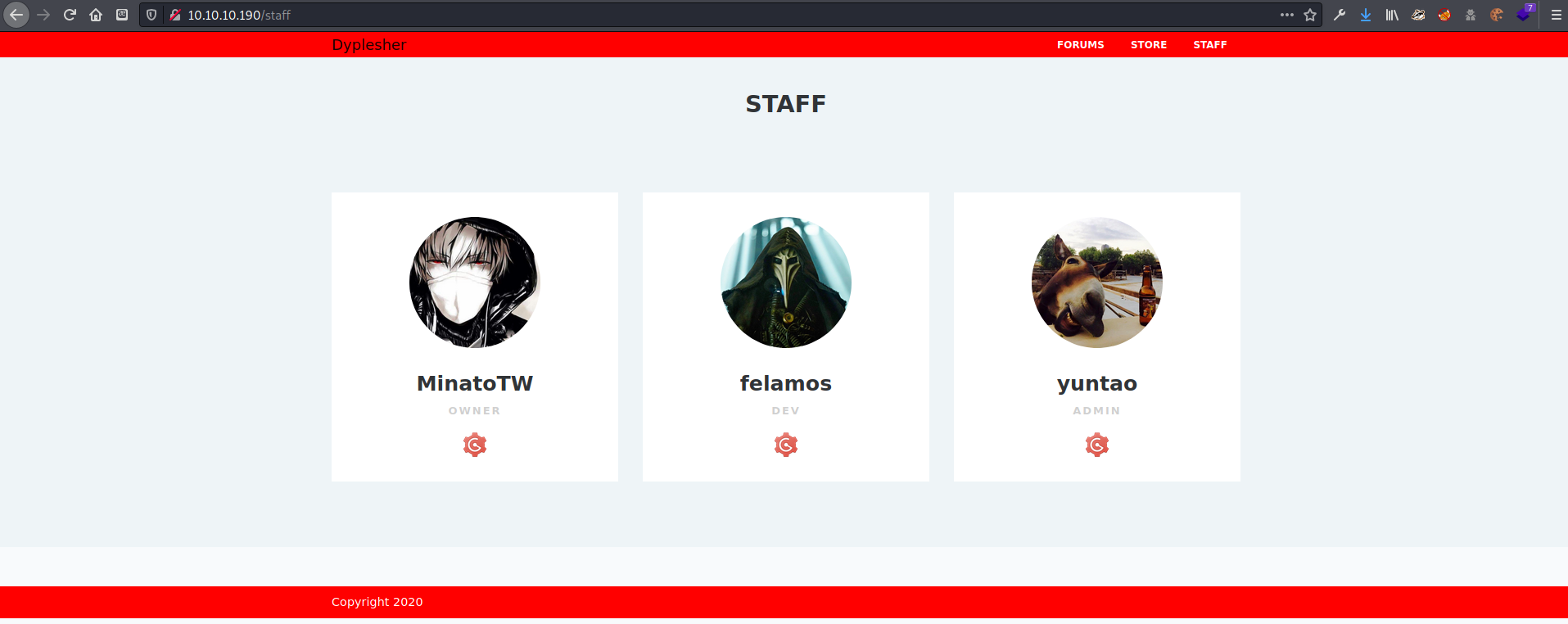Go back to the previous page
1568x624 pixels.
coord(16,15)
